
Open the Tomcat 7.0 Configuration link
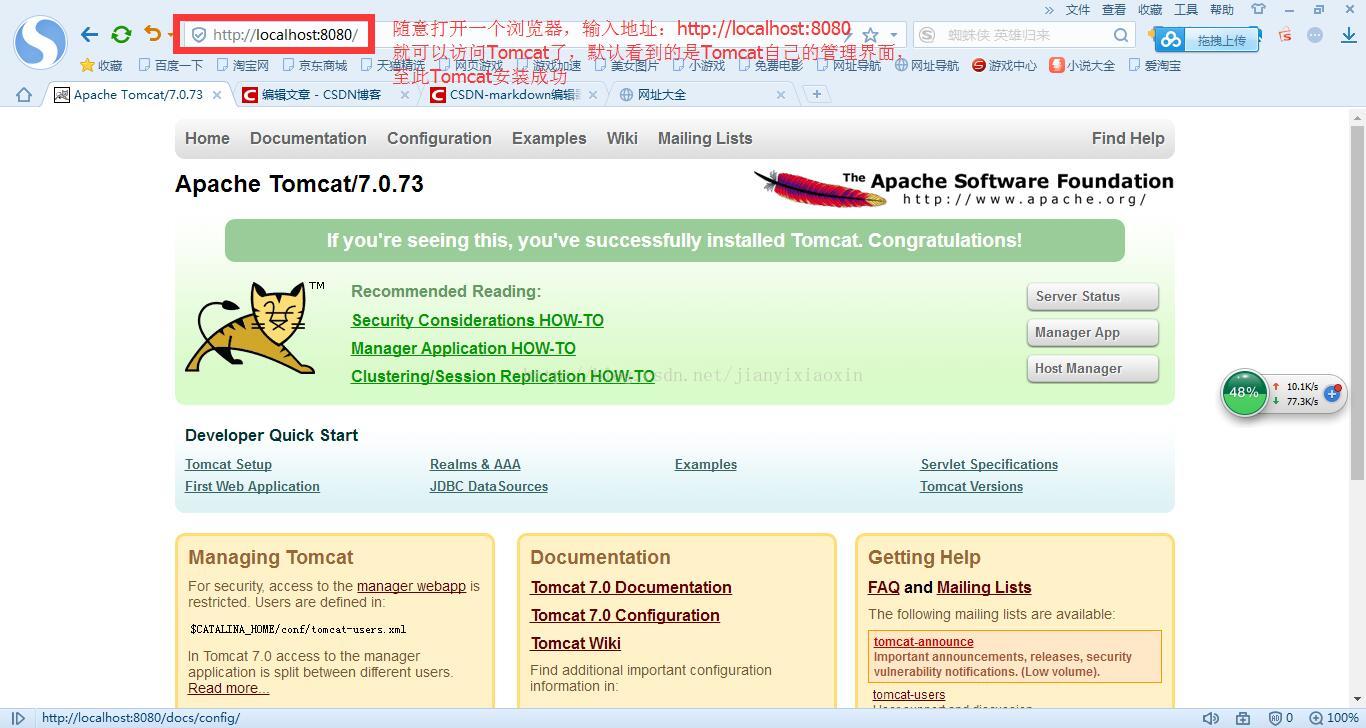(625, 615)
